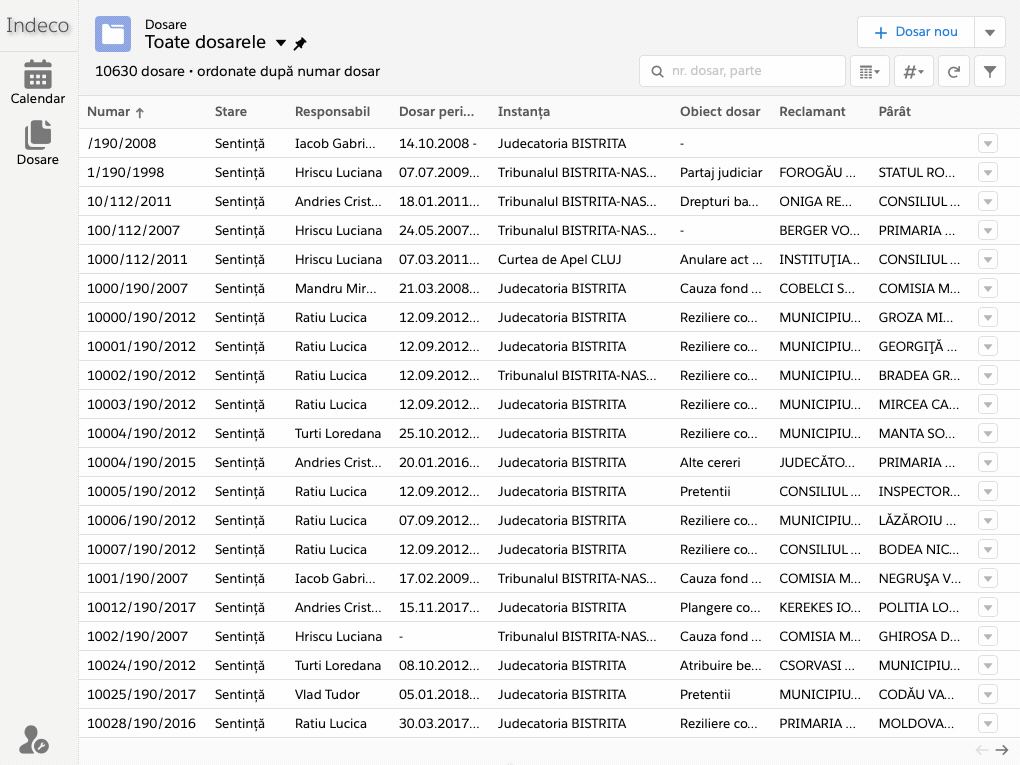This screenshot has height=765, width=1020.
Task: Click the user settings icon at bottom left
Action: click(x=33, y=740)
